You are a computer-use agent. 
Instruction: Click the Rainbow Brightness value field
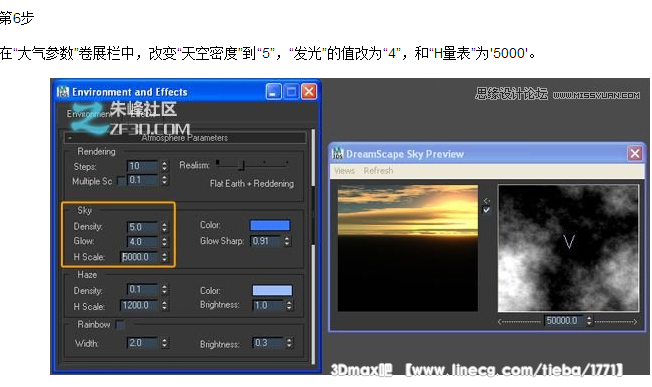tap(267, 343)
